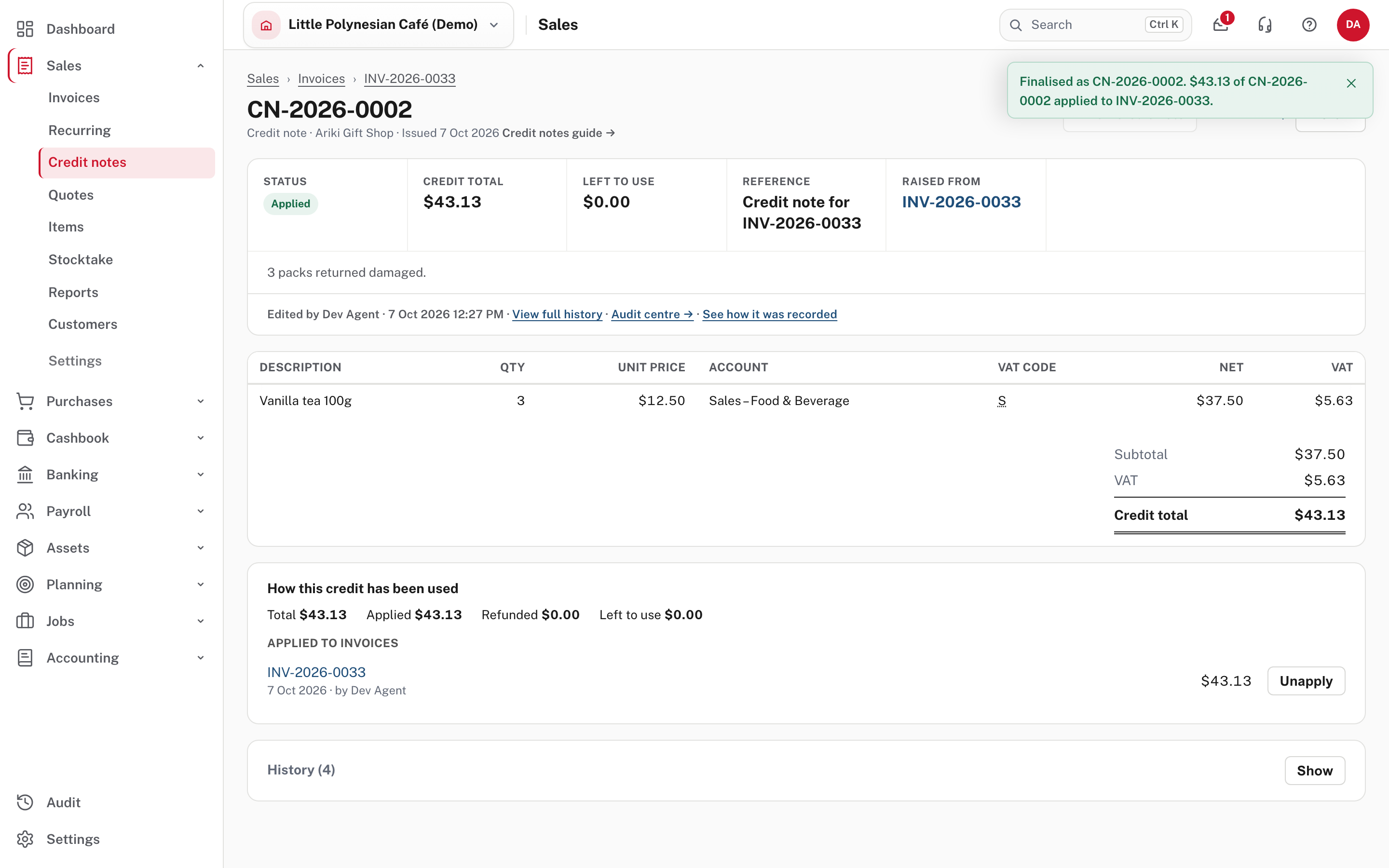Screen dimensions: 1389x868
Task: Click the VAT code S abbreviation
Action: [1002, 401]
